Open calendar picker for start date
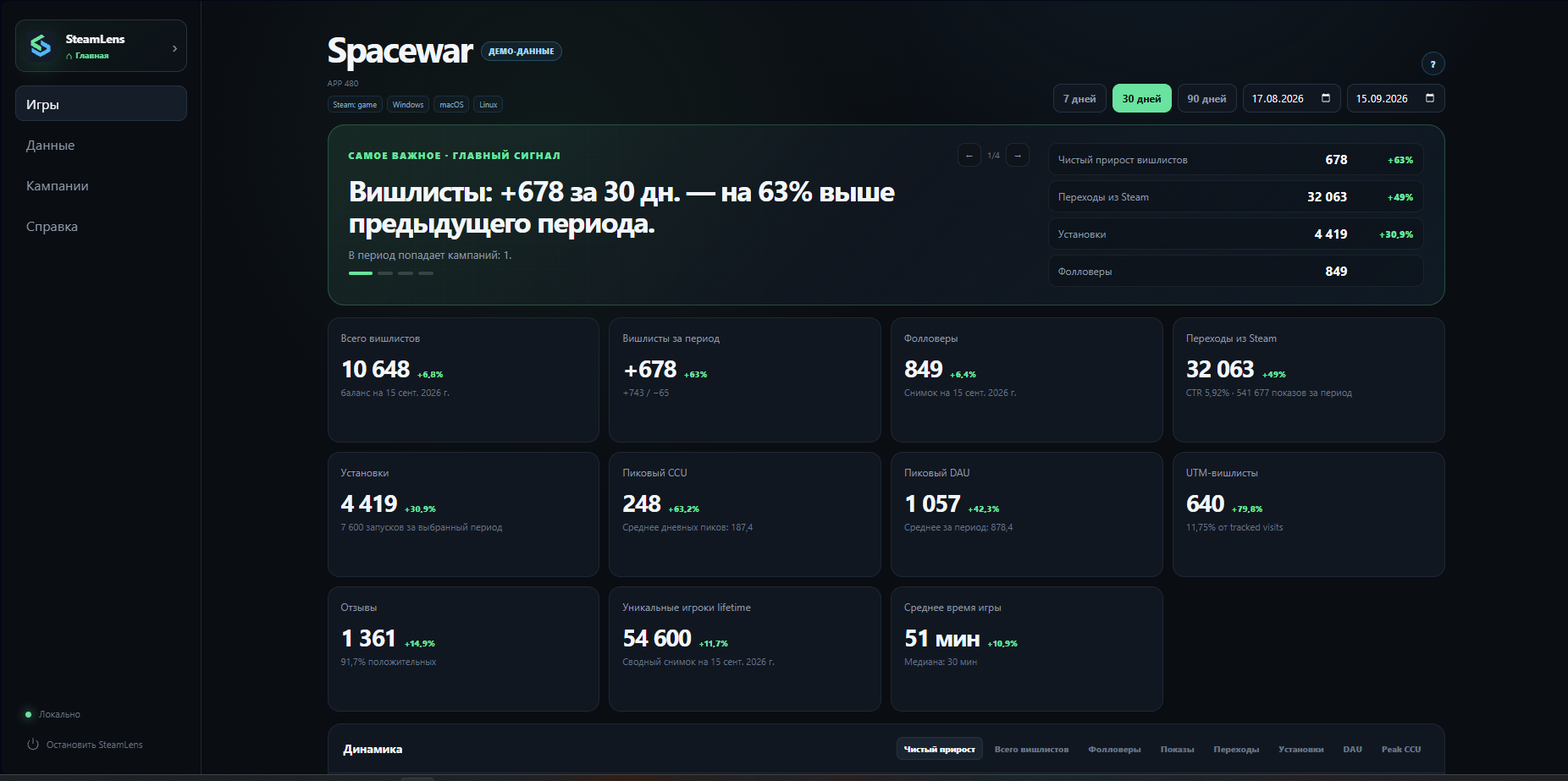This screenshot has height=781, width=1568. [x=1326, y=98]
